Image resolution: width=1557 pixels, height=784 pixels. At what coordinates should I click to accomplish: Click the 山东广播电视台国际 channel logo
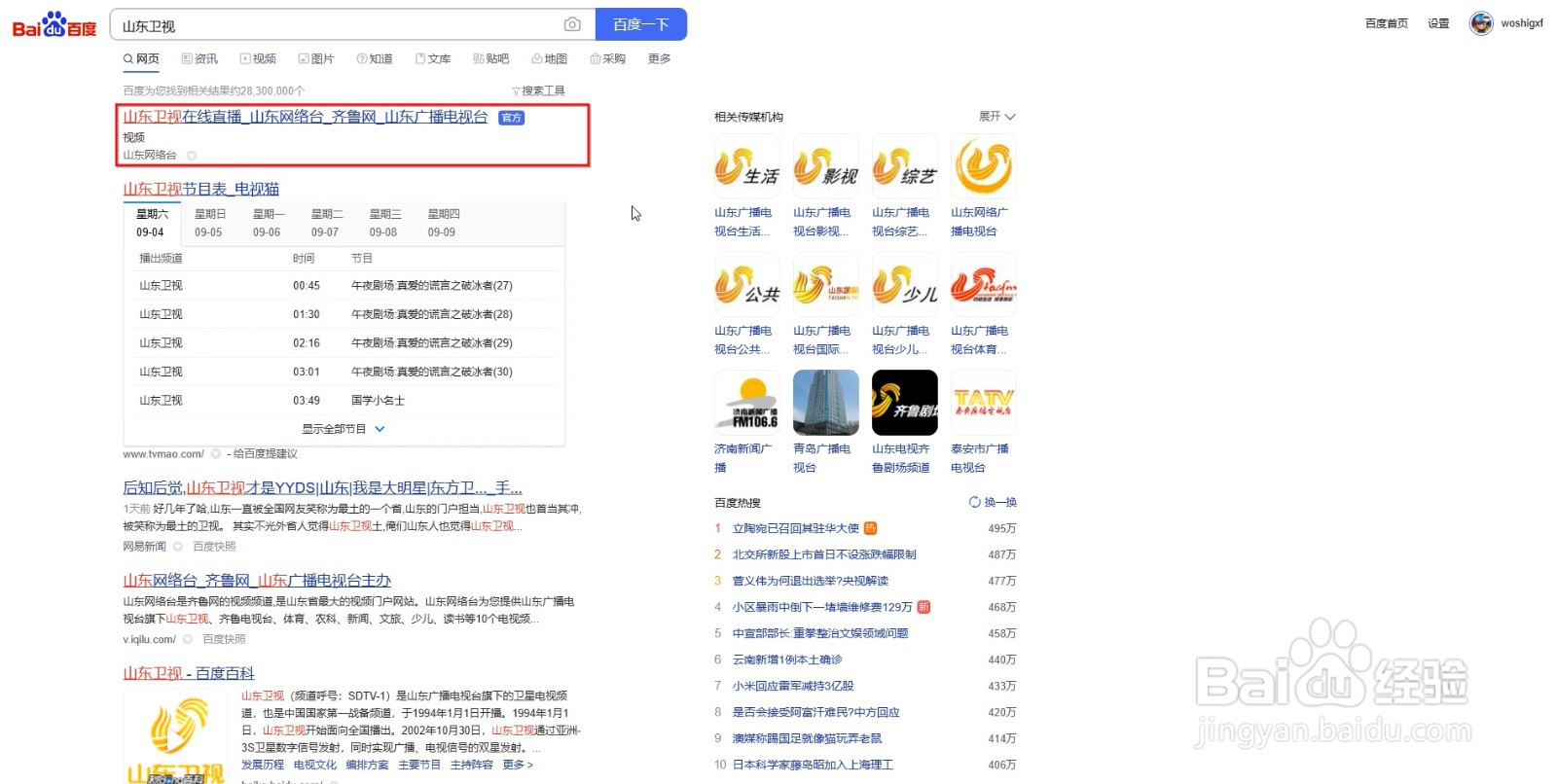tap(826, 285)
